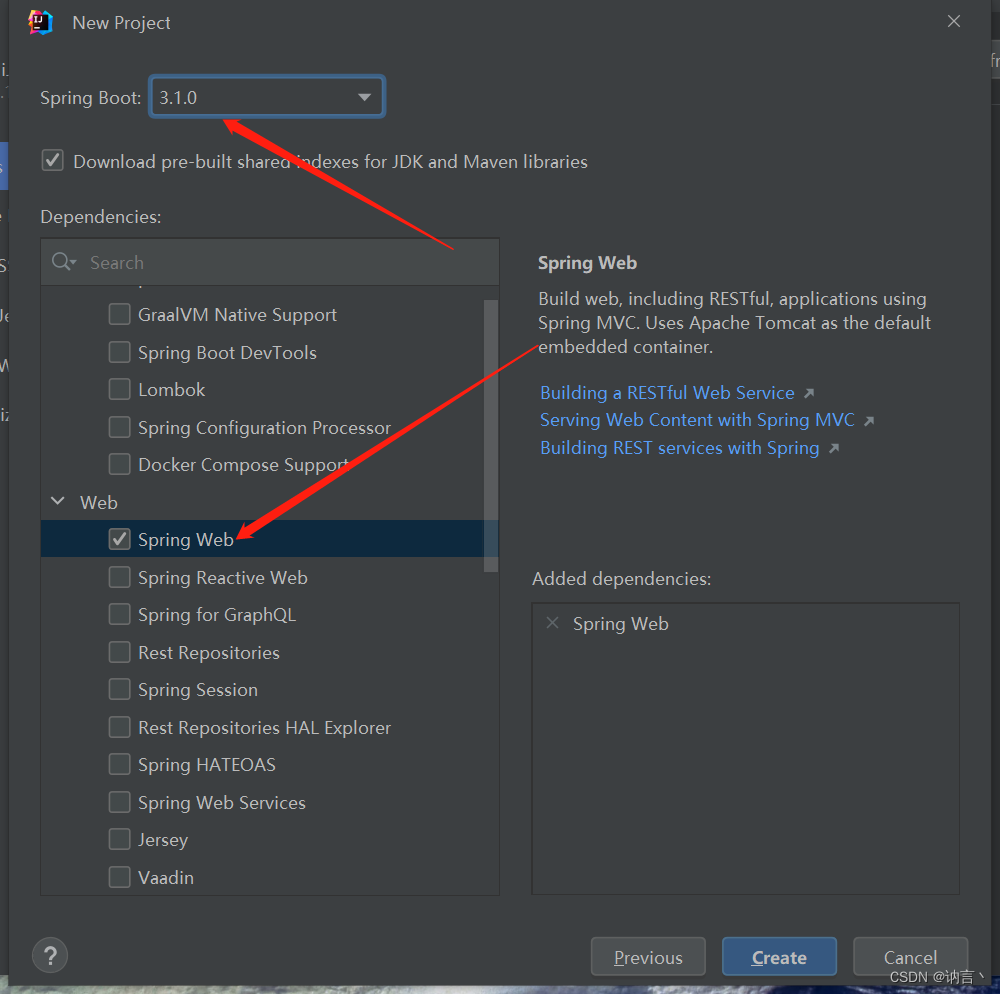Screen dimensions: 1000x994
Task: Click the IntelliJ IDEA logo icon
Action: 40,23
